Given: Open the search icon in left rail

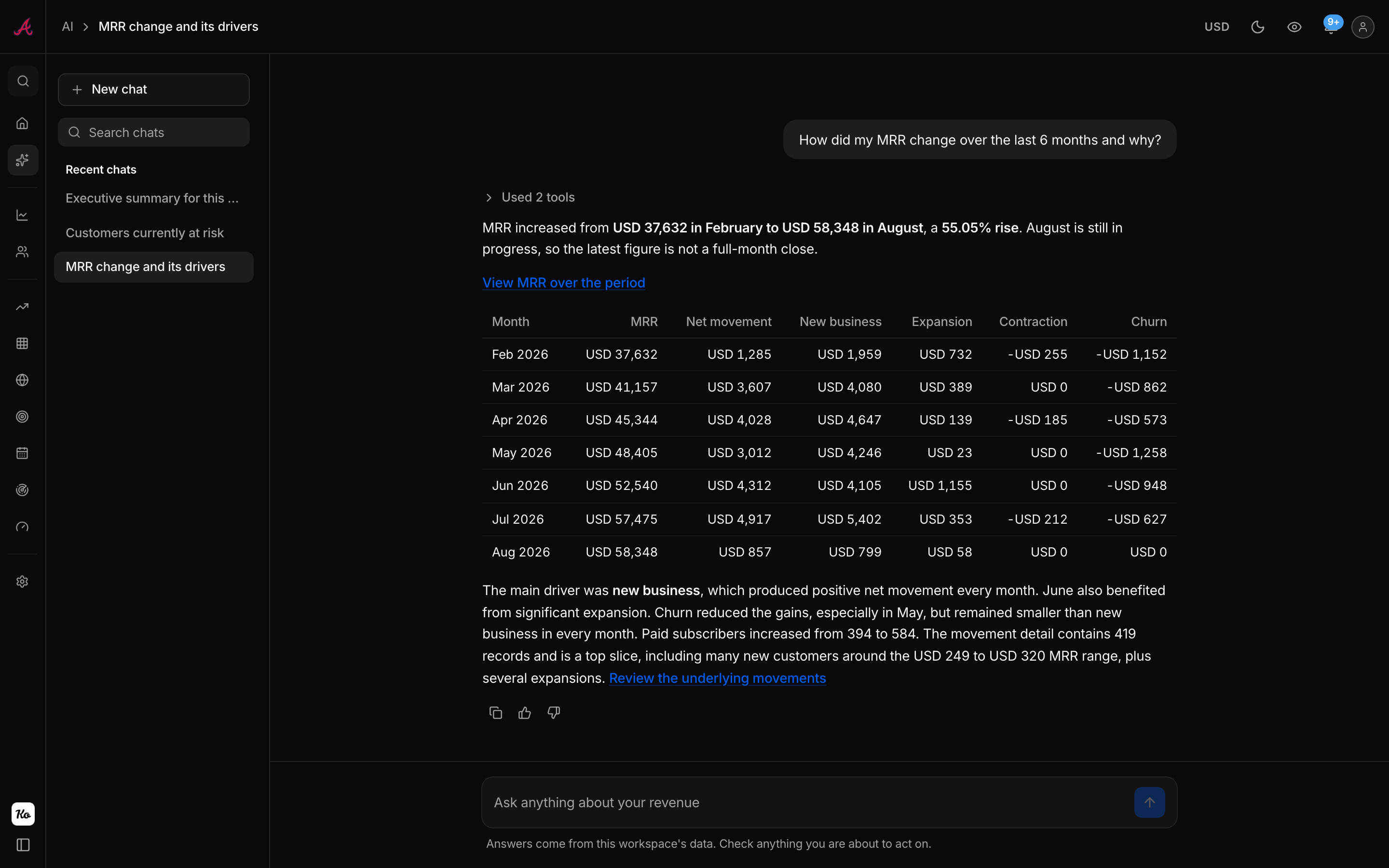Looking at the screenshot, I should point(23,81).
